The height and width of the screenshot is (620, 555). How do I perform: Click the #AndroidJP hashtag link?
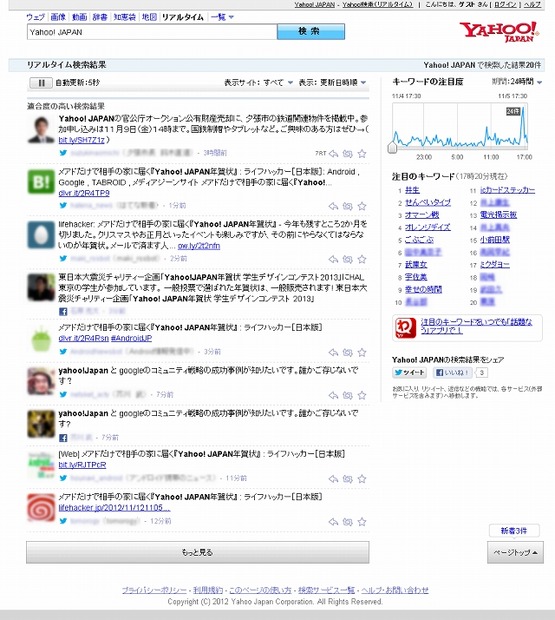click(x=131, y=338)
